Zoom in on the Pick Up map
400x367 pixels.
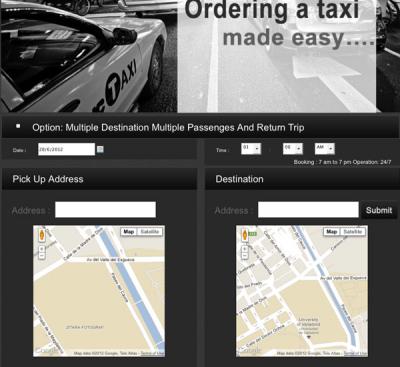pos(42,249)
